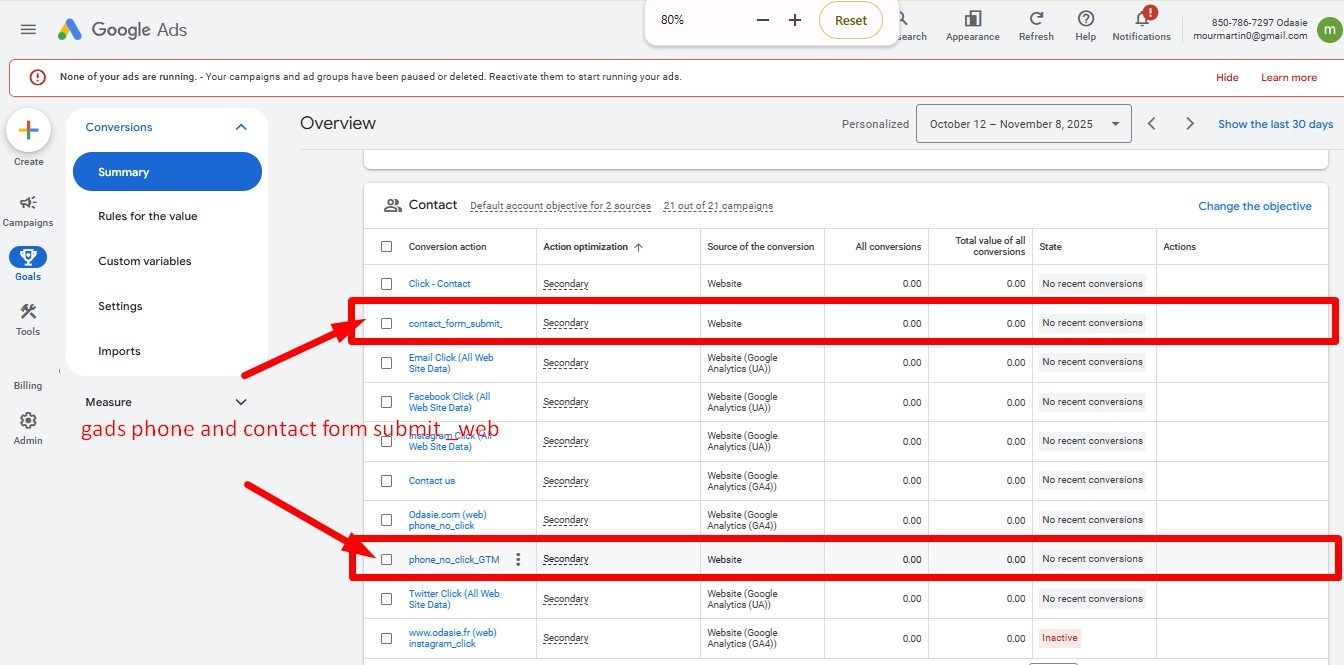1344x665 pixels.
Task: Click the Google Ads logo
Action: [122, 29]
